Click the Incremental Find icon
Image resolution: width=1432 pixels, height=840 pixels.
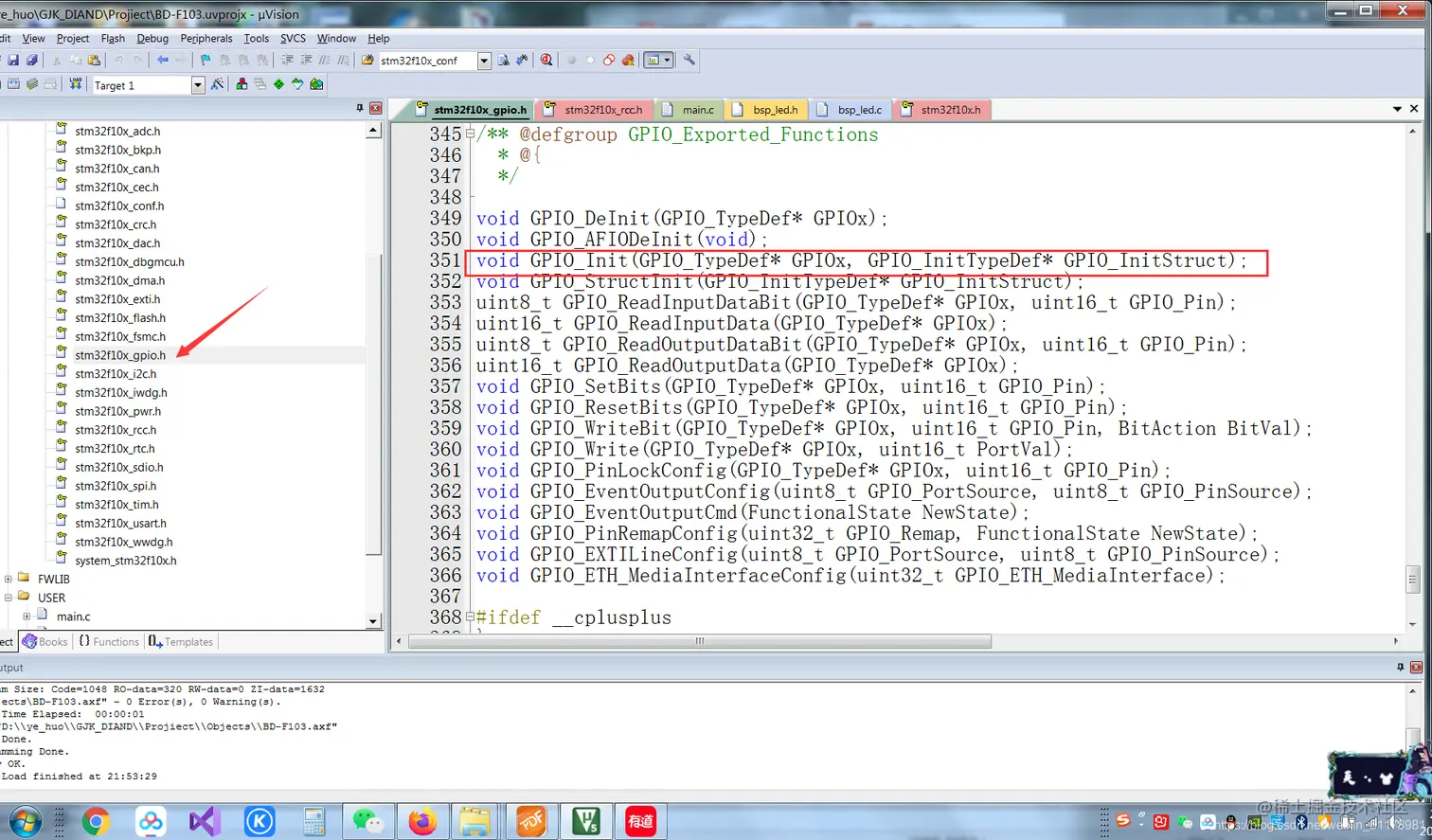pyautogui.click(x=522, y=60)
